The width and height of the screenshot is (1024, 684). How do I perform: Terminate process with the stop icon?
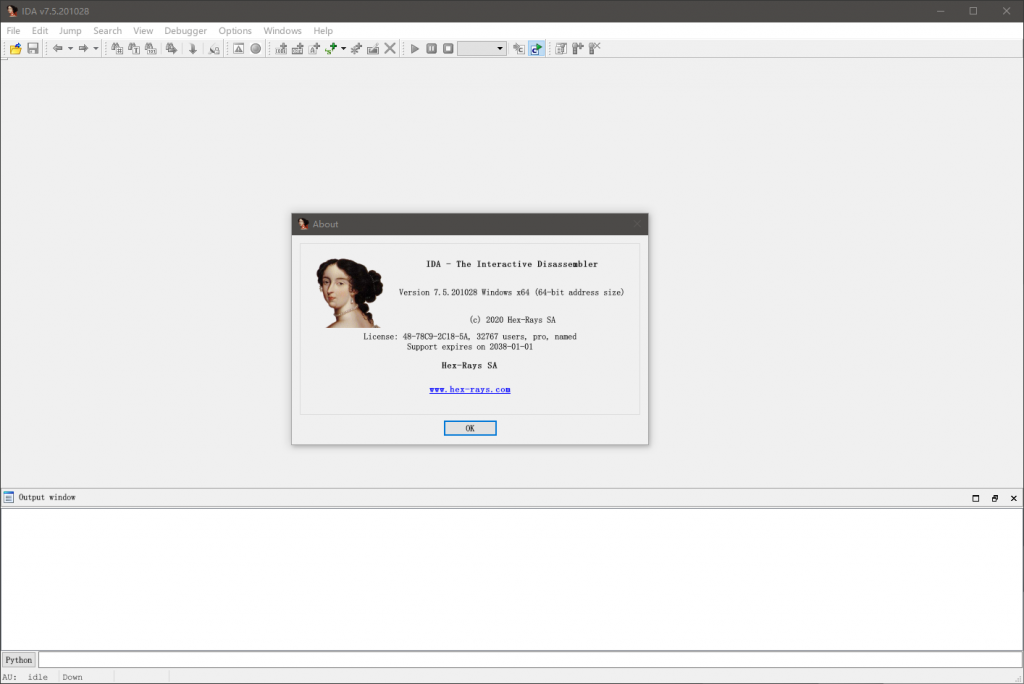click(448, 48)
